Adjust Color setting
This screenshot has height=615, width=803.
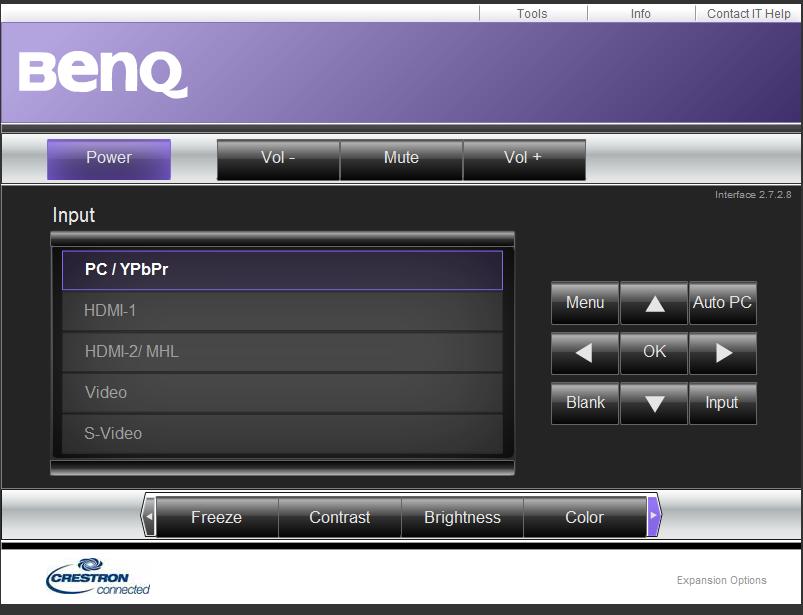coord(585,517)
